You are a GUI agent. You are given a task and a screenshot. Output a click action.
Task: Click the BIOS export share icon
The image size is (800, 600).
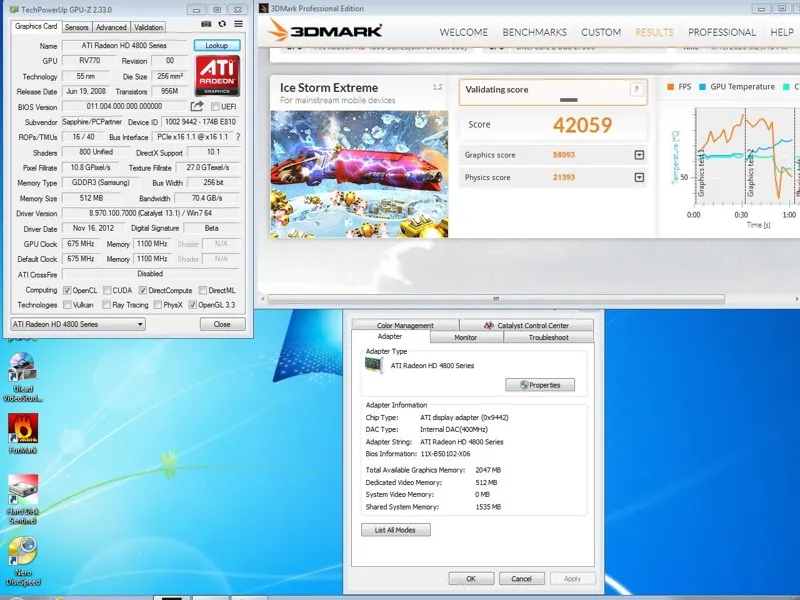pyautogui.click(x=197, y=106)
